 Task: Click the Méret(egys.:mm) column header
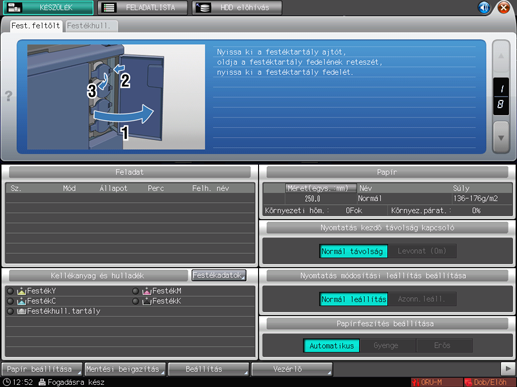pyautogui.click(x=321, y=188)
